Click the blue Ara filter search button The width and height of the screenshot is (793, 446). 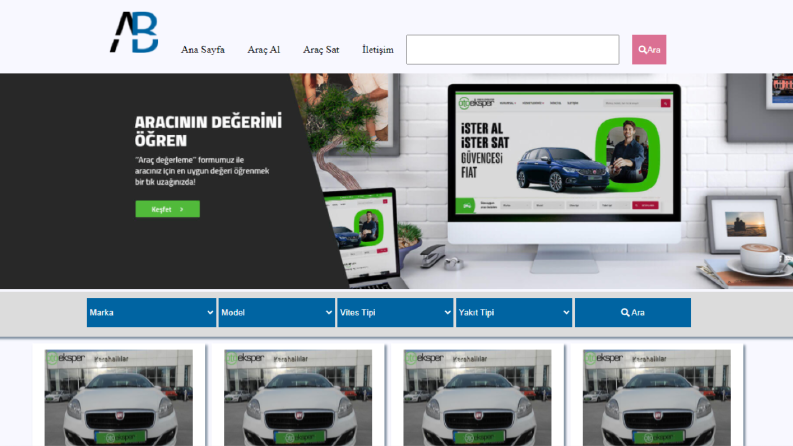coord(633,313)
